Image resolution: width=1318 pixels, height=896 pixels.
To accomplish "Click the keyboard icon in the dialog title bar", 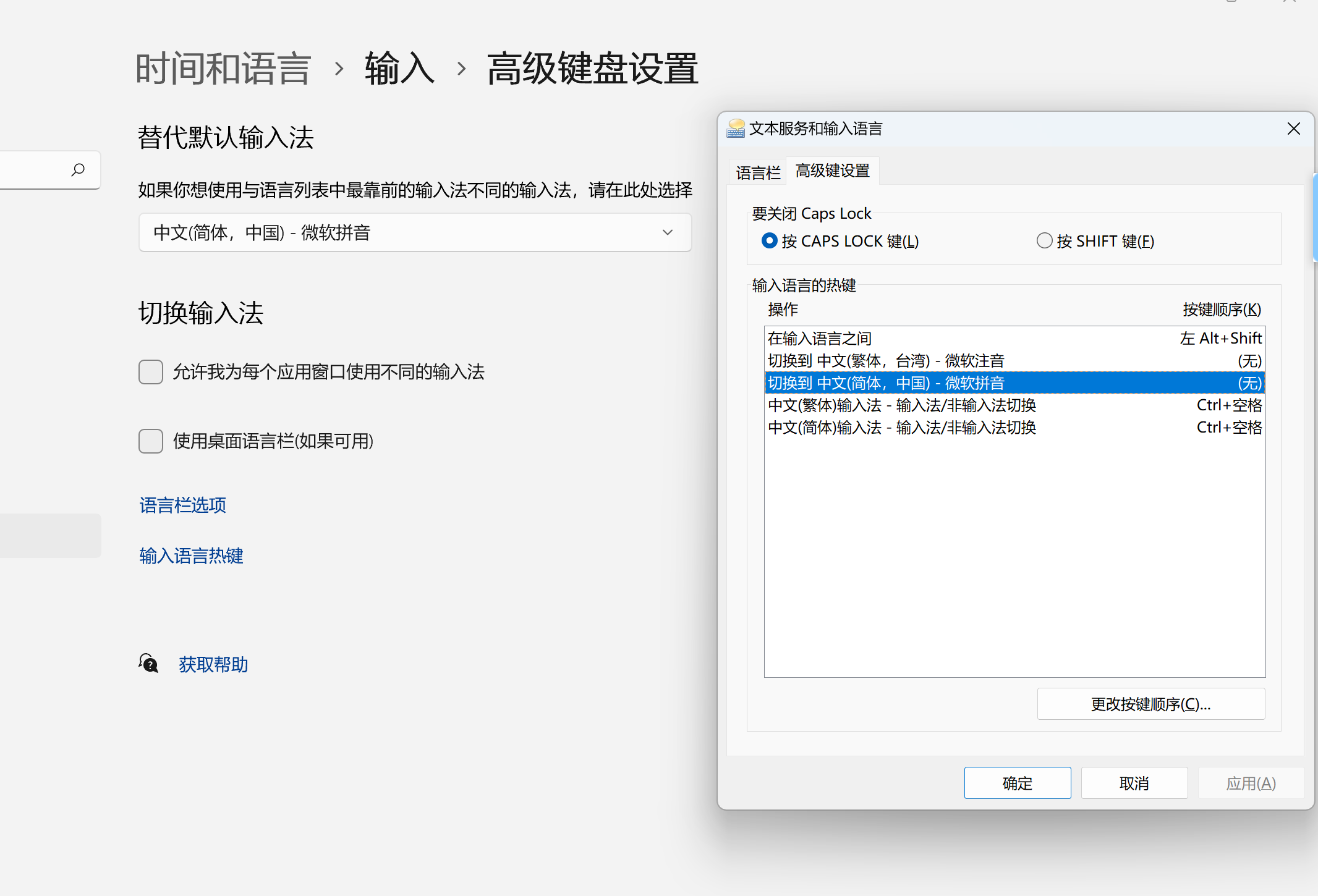I will coord(736,129).
